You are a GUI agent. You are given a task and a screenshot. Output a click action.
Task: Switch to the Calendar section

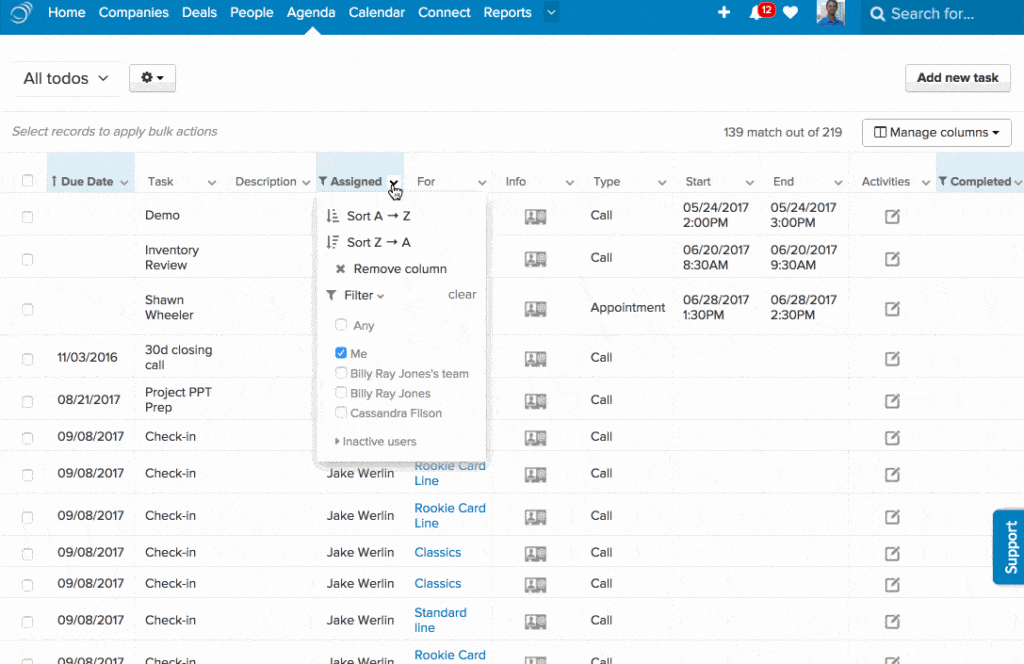(377, 13)
